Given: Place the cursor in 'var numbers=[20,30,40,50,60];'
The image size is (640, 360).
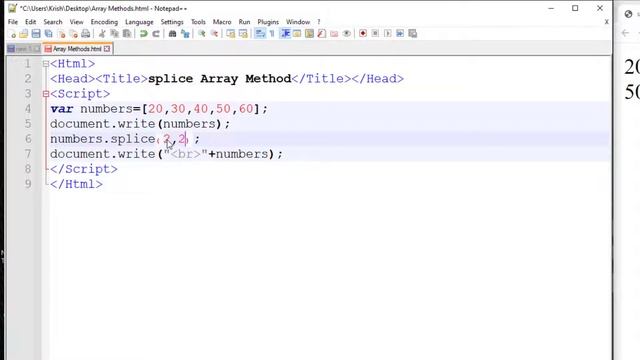Looking at the screenshot, I should click(159, 109).
